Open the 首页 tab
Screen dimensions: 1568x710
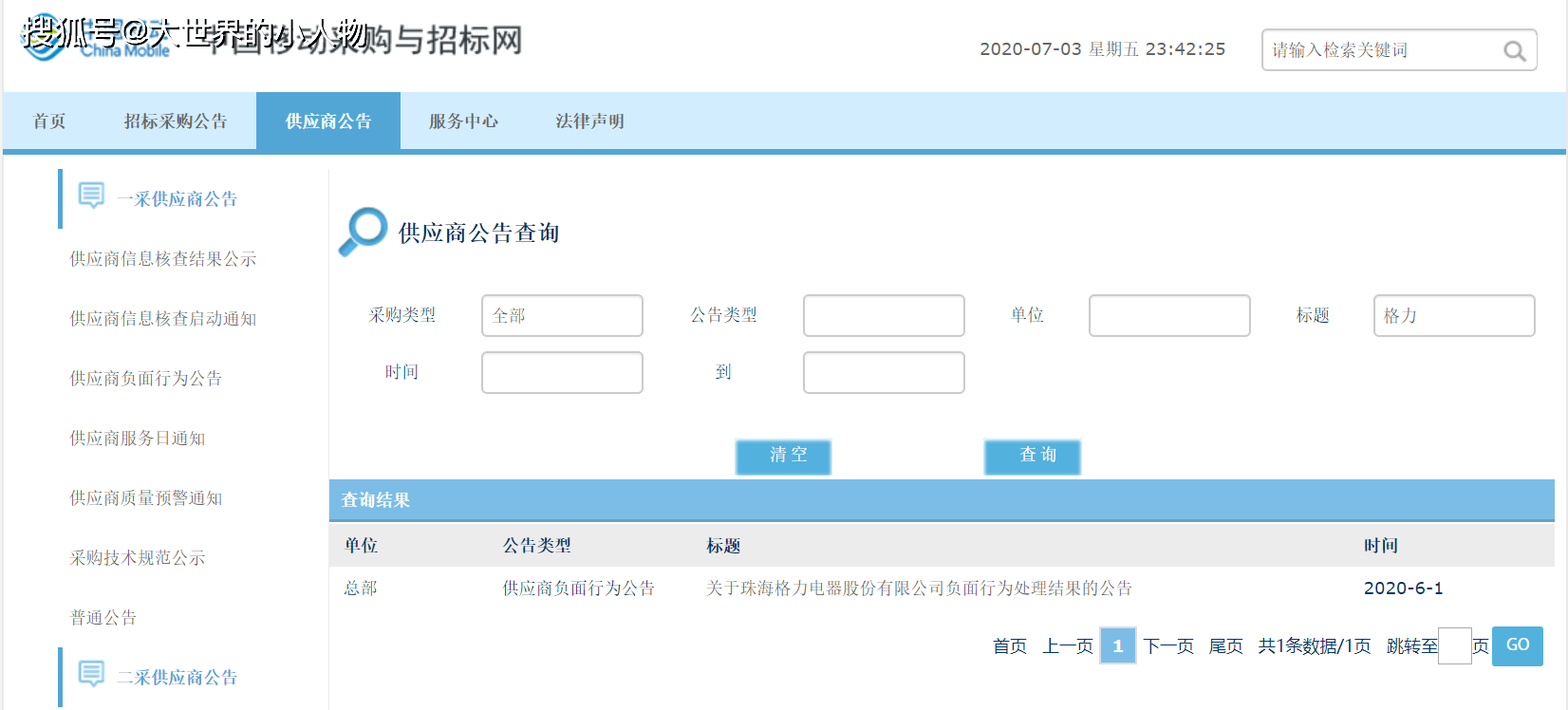click(49, 121)
